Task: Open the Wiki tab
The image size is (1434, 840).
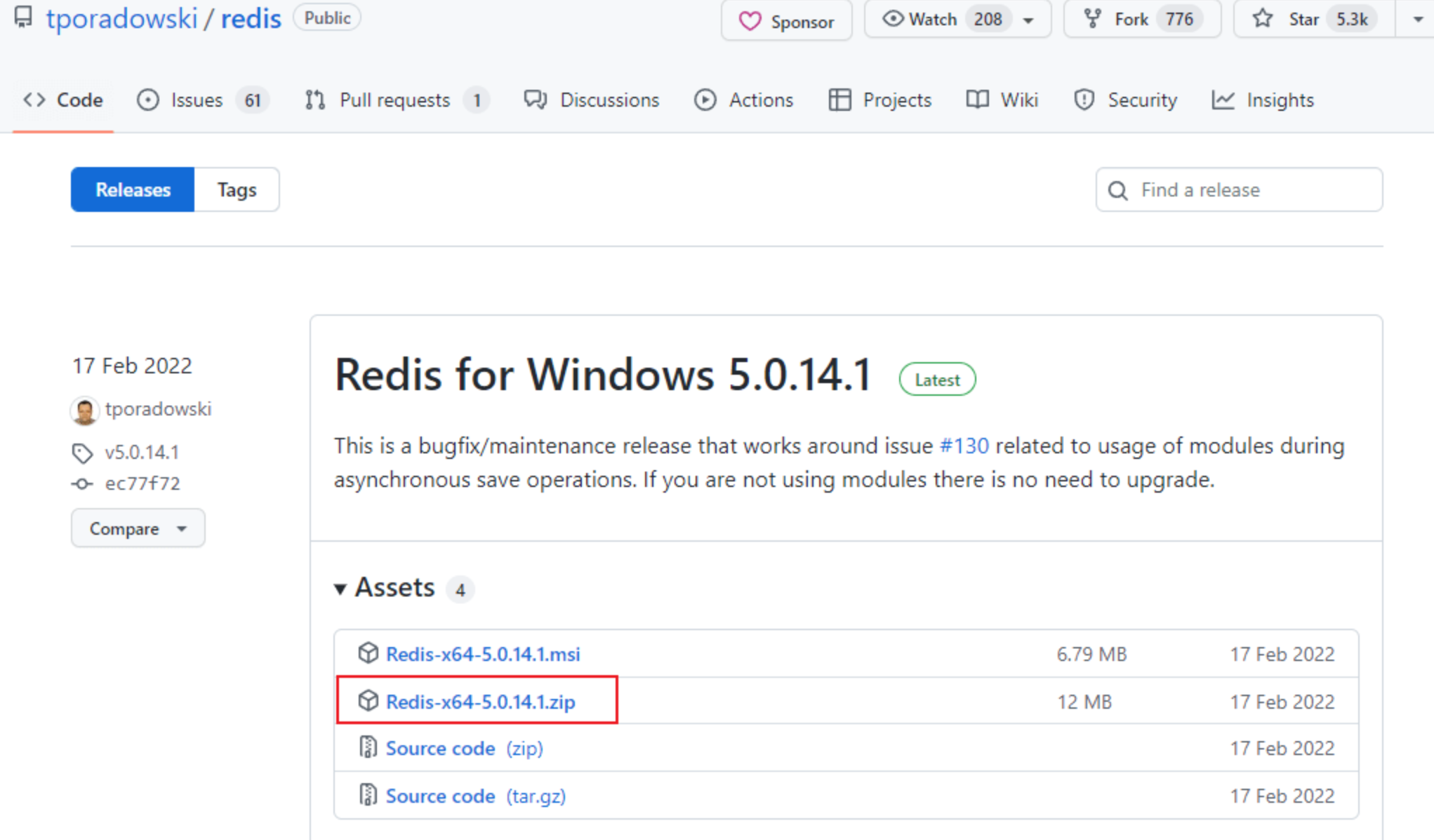Action: [x=1002, y=100]
